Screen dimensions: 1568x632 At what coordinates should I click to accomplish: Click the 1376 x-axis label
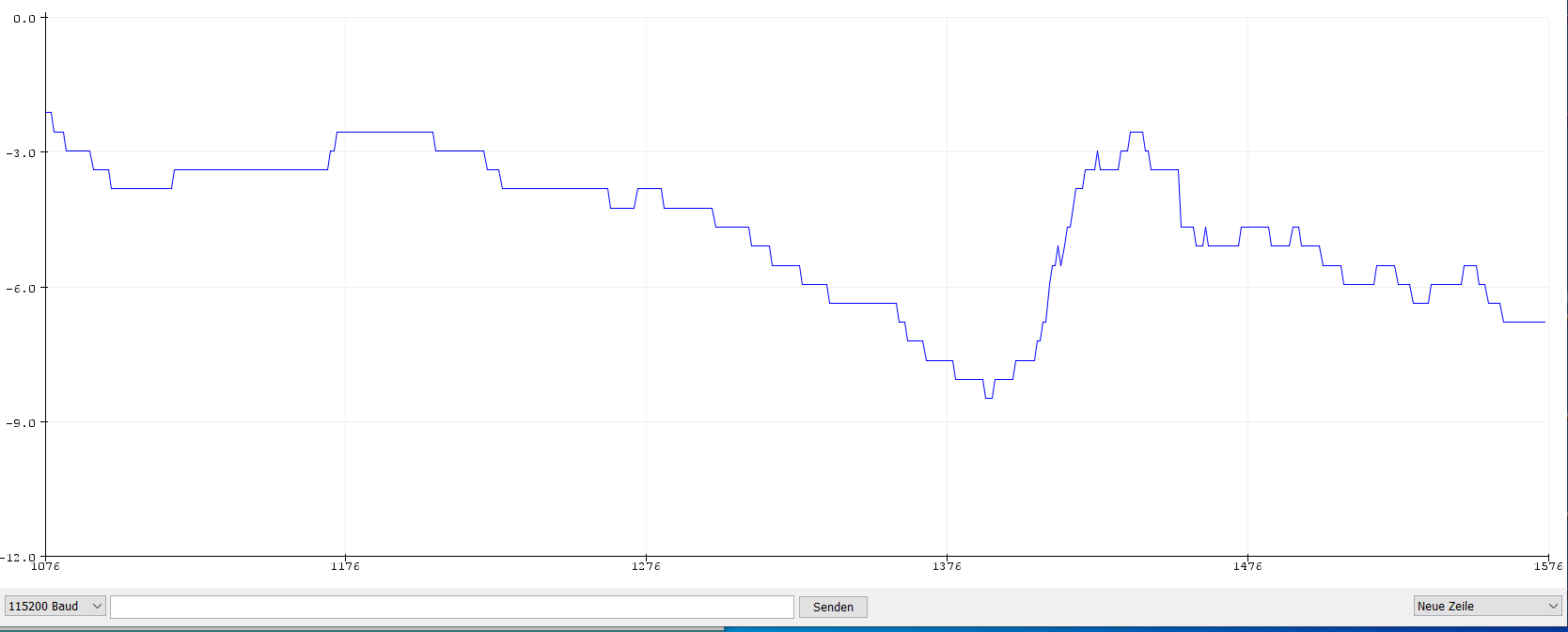[947, 566]
